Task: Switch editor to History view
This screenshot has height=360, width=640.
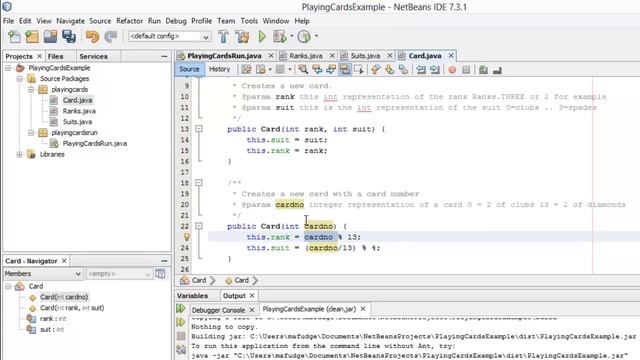Action: (220, 69)
